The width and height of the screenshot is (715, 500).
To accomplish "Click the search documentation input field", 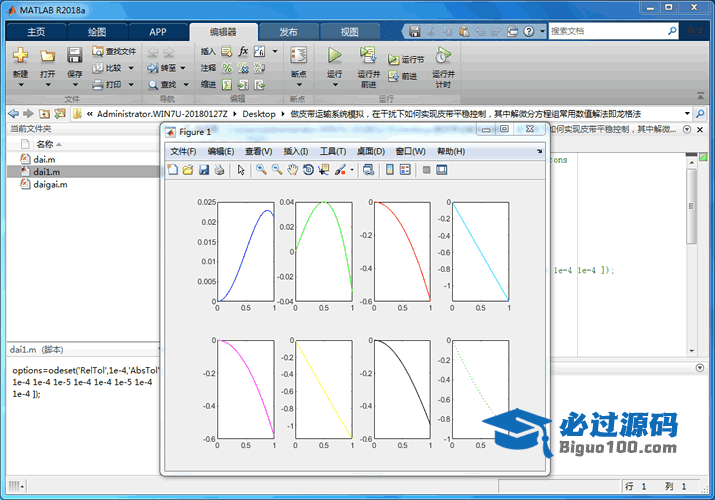I will coord(608,31).
